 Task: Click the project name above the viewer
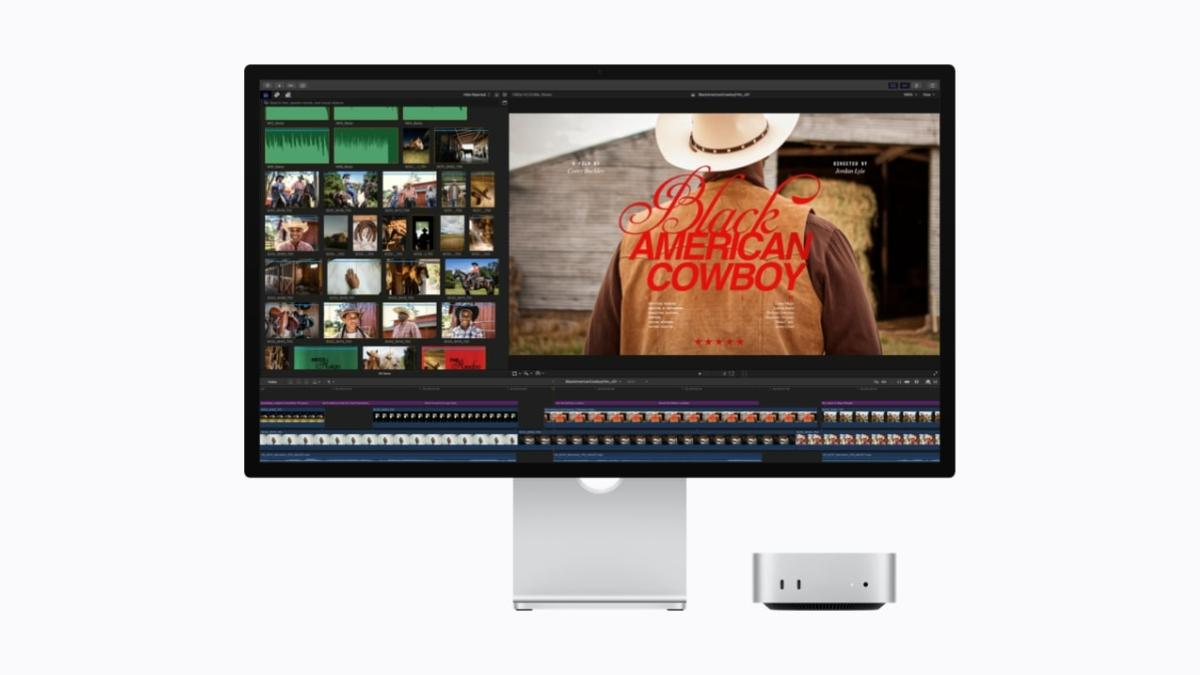coord(723,95)
